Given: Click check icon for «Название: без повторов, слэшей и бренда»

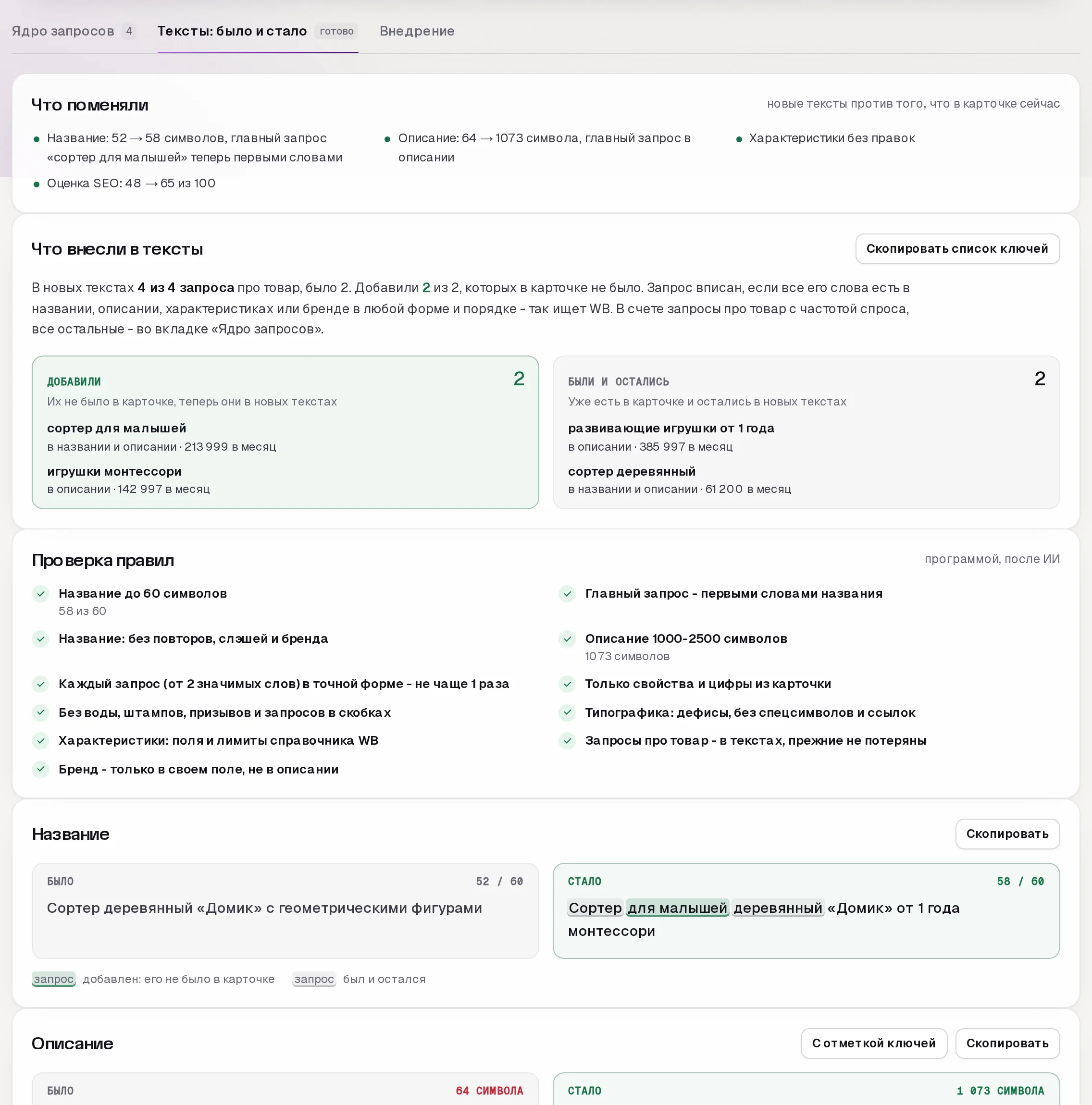Looking at the screenshot, I should click(x=41, y=639).
